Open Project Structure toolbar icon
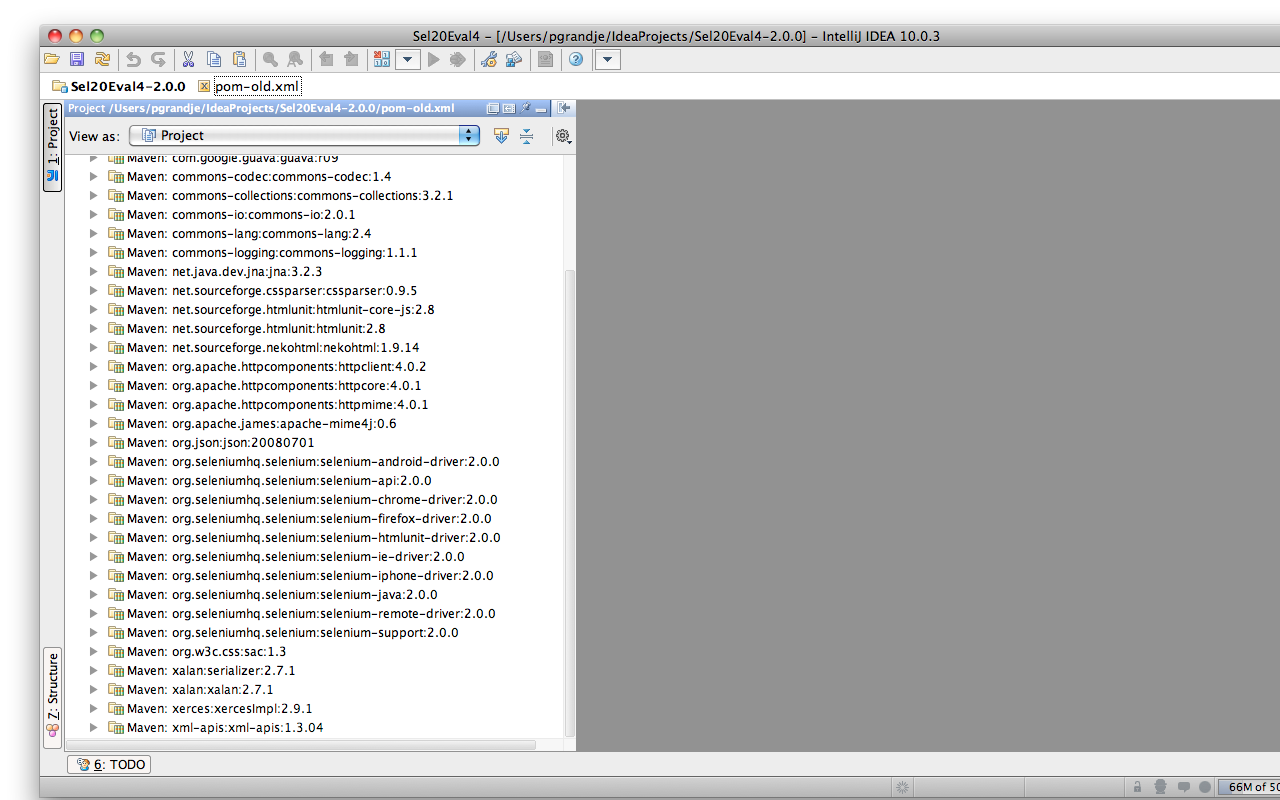The width and height of the screenshot is (1280, 800). click(514, 60)
